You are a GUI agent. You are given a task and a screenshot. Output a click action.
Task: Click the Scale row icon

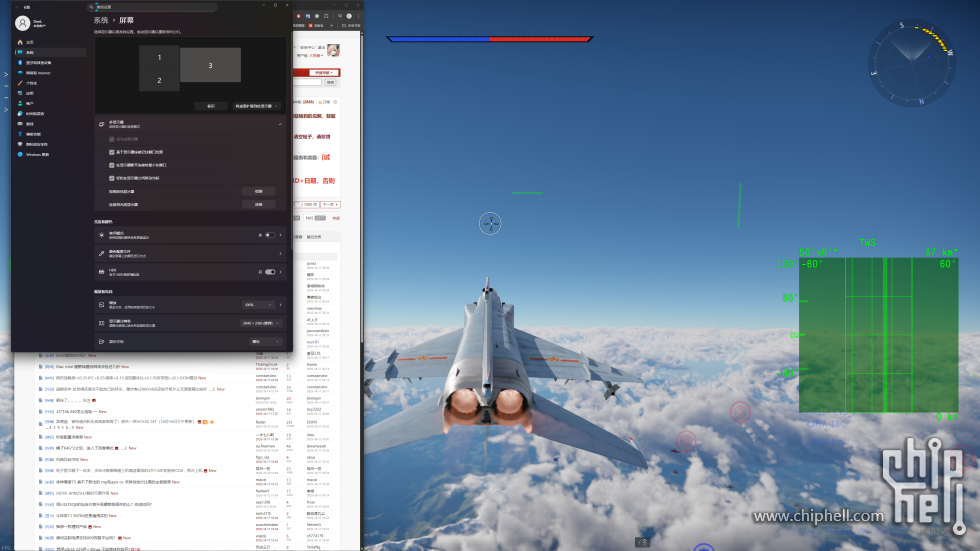click(101, 305)
